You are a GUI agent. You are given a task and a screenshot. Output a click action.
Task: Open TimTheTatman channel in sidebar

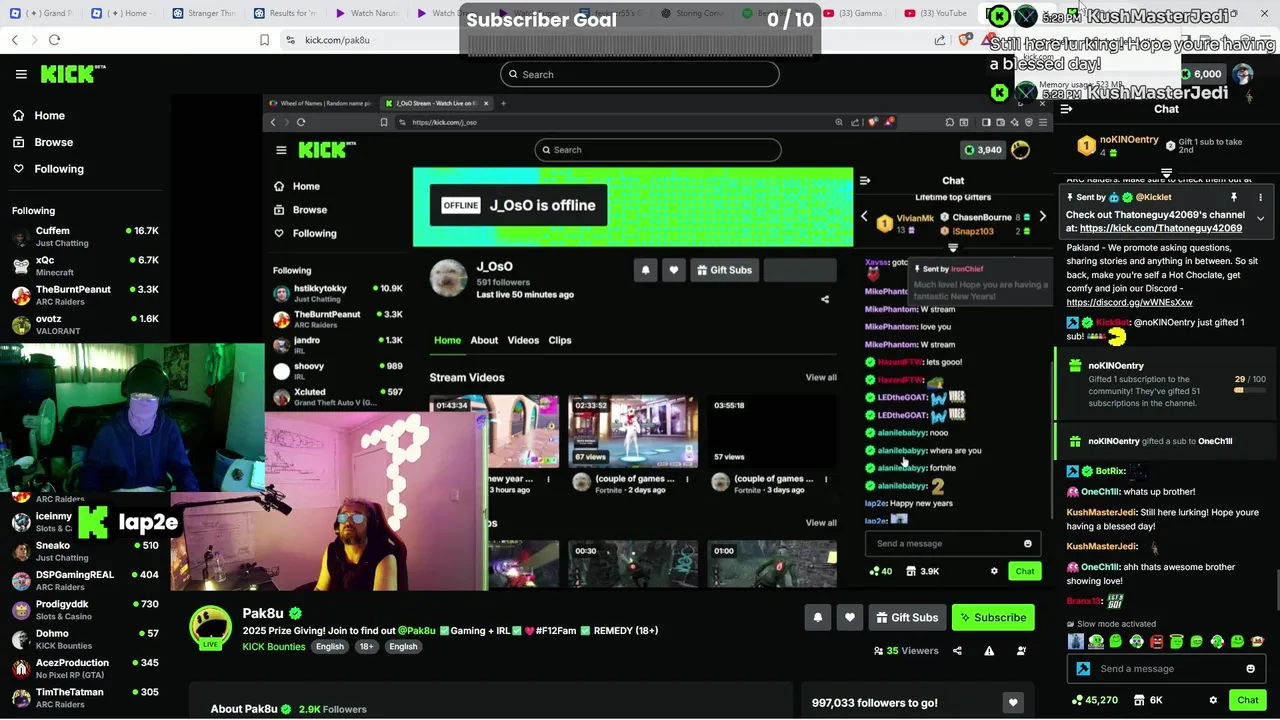85,697
